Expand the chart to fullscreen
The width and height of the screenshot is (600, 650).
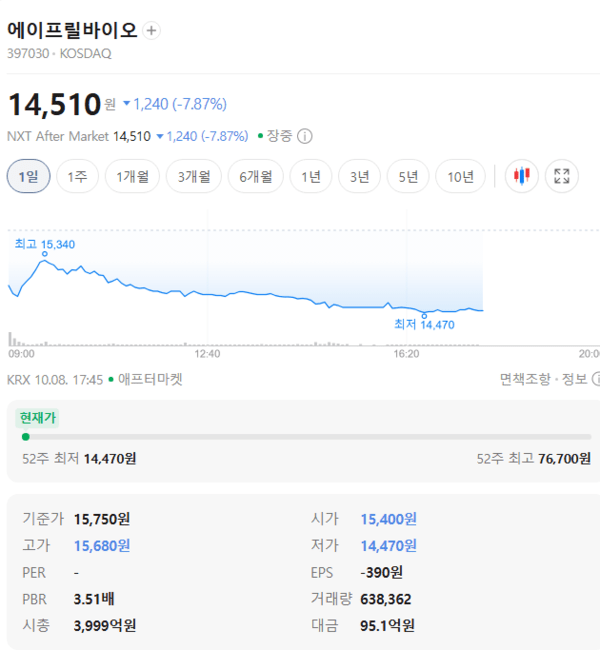(x=561, y=176)
